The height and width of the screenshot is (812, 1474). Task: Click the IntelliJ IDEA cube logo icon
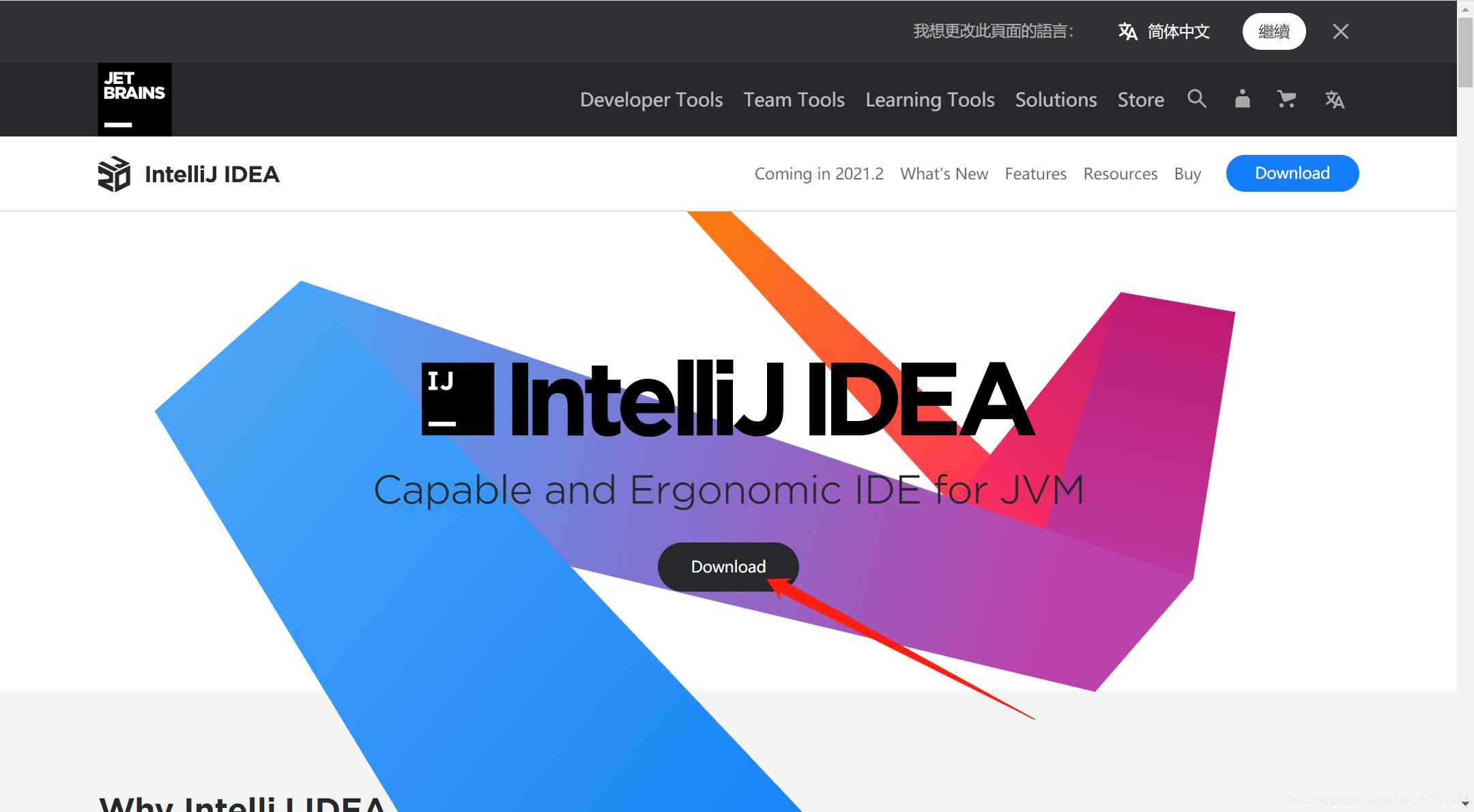pyautogui.click(x=114, y=174)
